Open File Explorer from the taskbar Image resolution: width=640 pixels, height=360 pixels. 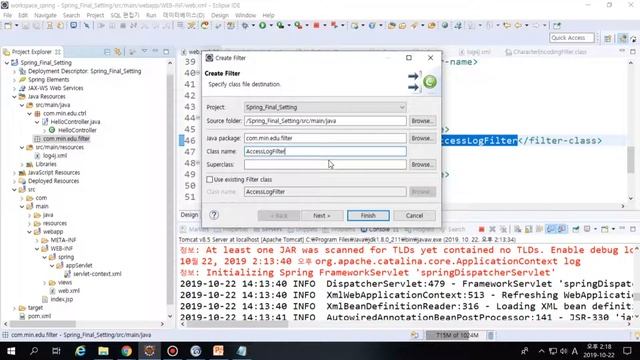click(103, 351)
